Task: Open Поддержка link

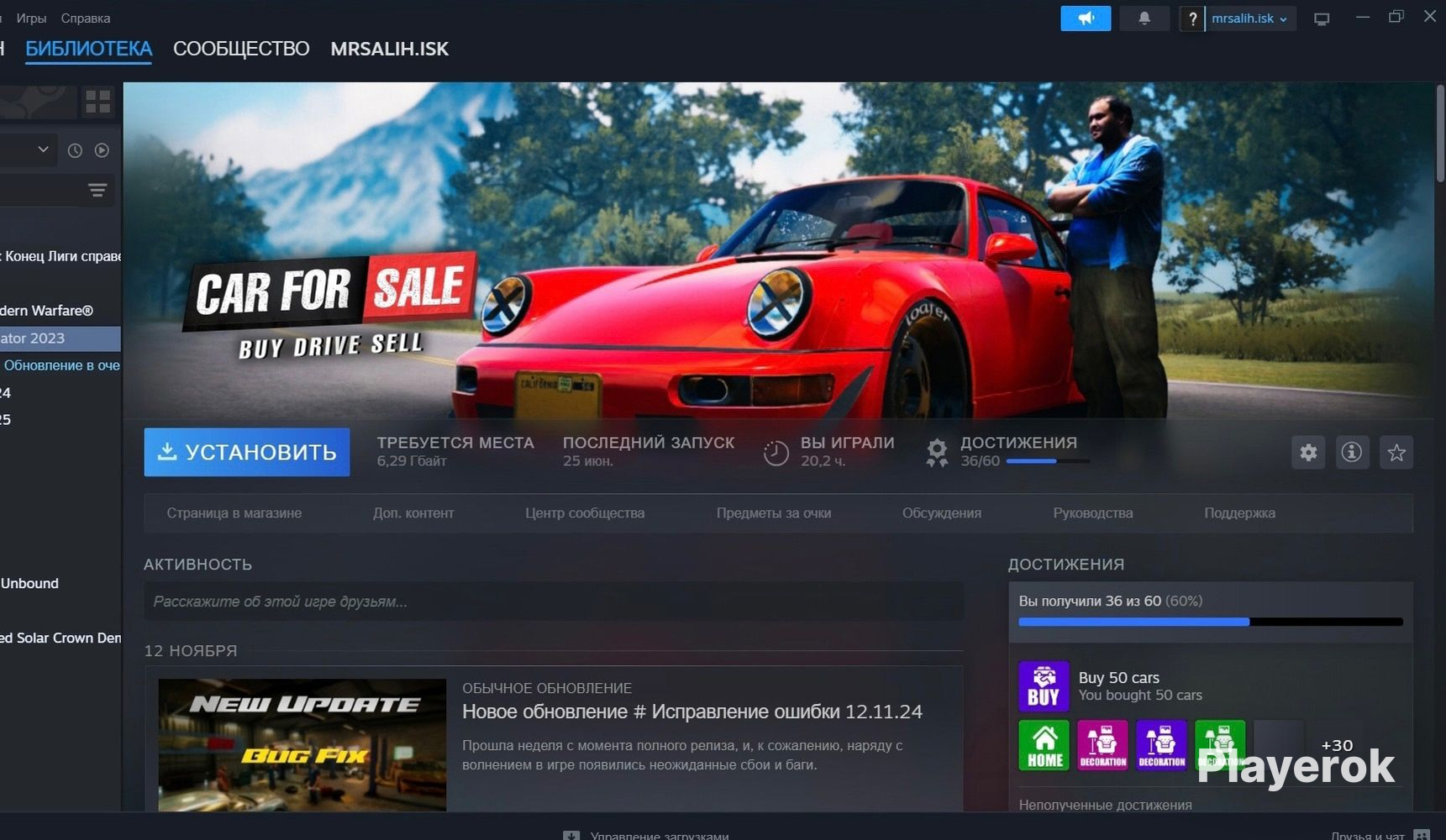Action: [x=1239, y=513]
